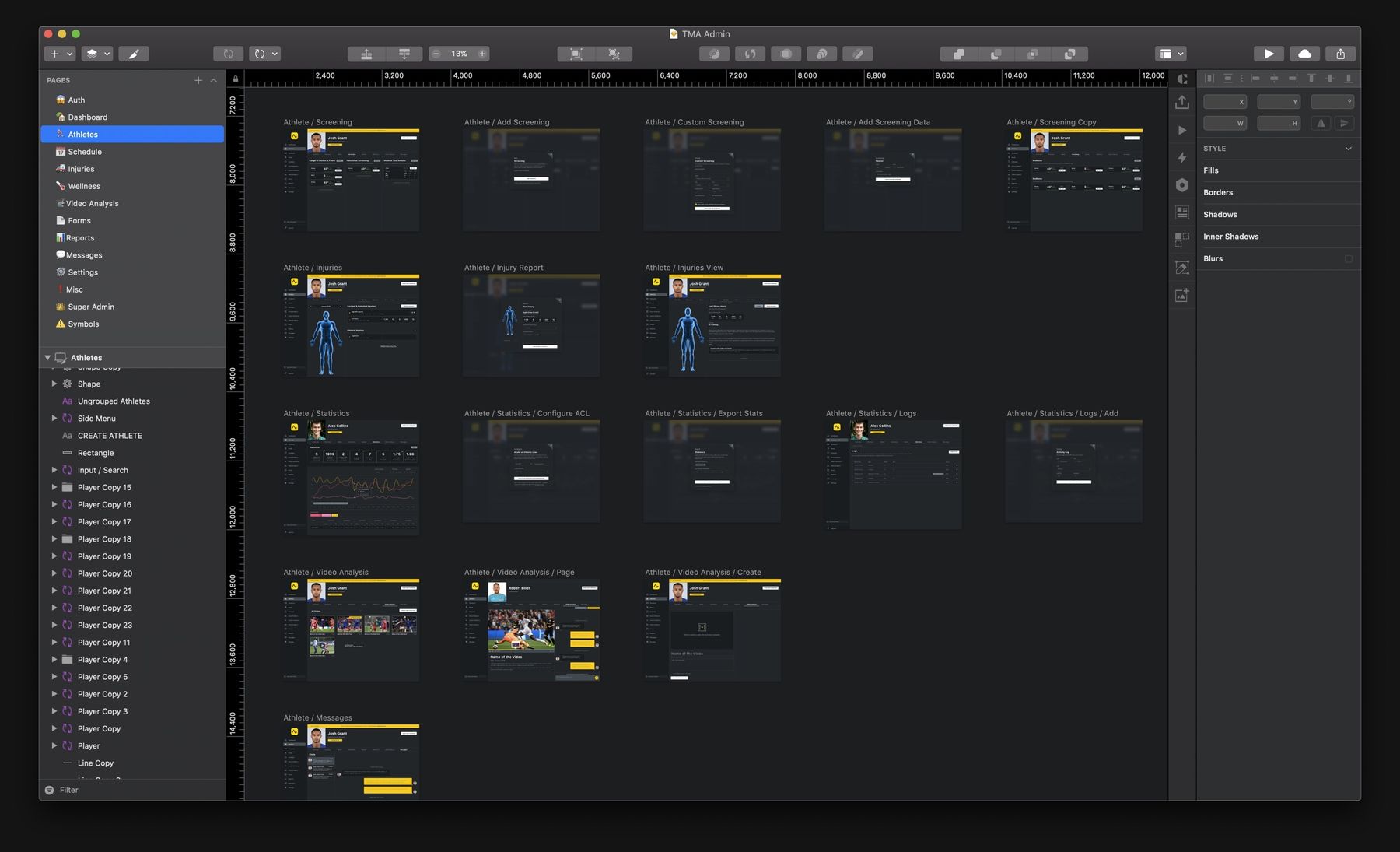This screenshot has height=852, width=1400.
Task: Collapse the Style section chevron
Action: tap(1348, 149)
